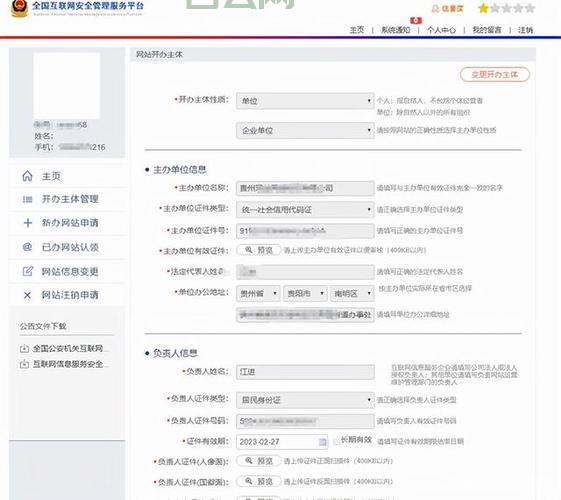Click the red notification badge above 系统通知
The height and width of the screenshot is (500, 561).
pyautogui.click(x=416, y=21)
